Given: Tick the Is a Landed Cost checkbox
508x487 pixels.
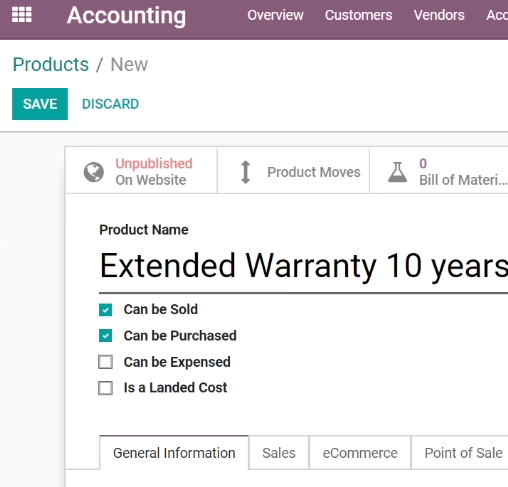Looking at the screenshot, I should pyautogui.click(x=105, y=388).
